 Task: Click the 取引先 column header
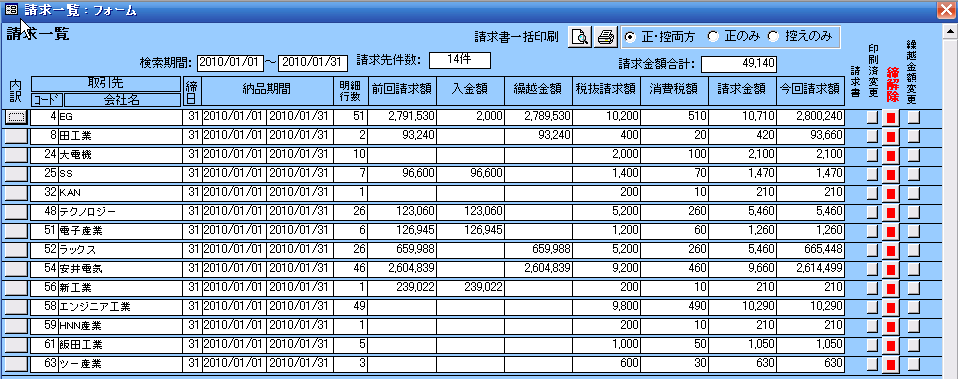click(106, 84)
